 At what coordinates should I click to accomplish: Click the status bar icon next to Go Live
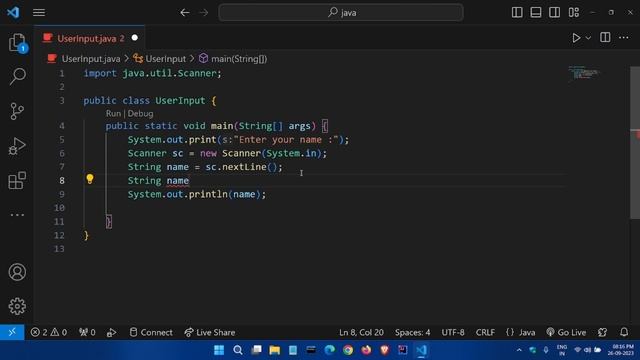coord(602,332)
